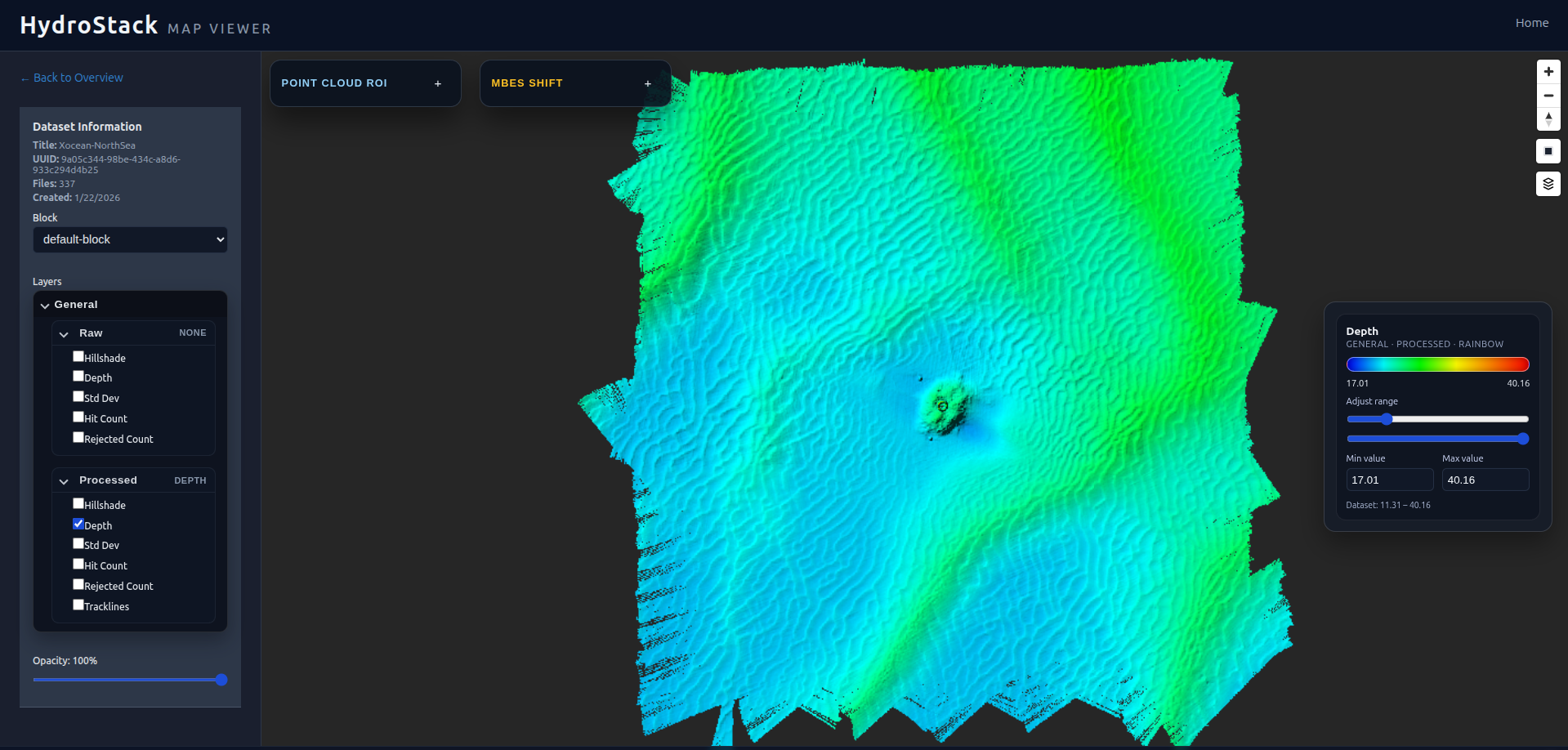Screen dimensions: 1568x750
Task: Reset the map compass bearing icon
Action: [1548, 120]
